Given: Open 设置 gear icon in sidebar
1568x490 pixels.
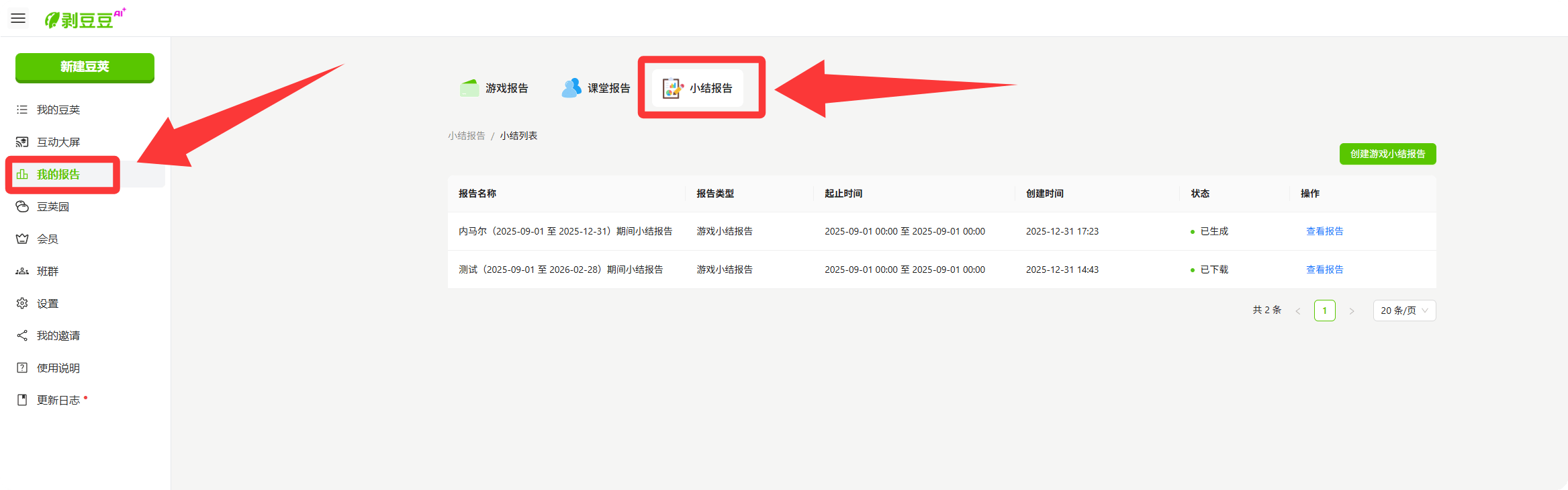Looking at the screenshot, I should click(x=22, y=303).
